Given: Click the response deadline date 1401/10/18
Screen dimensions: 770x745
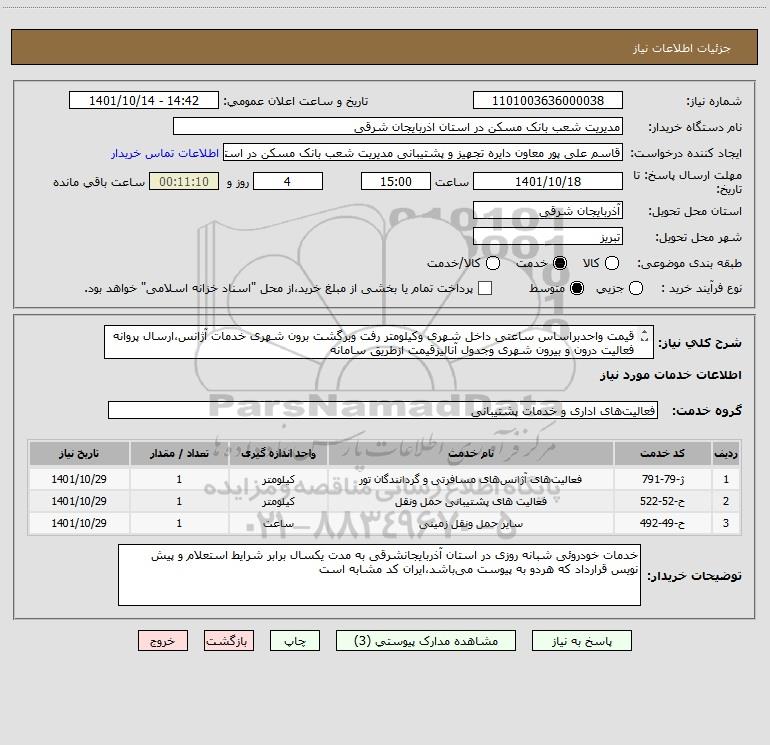Looking at the screenshot, I should click(548, 181).
